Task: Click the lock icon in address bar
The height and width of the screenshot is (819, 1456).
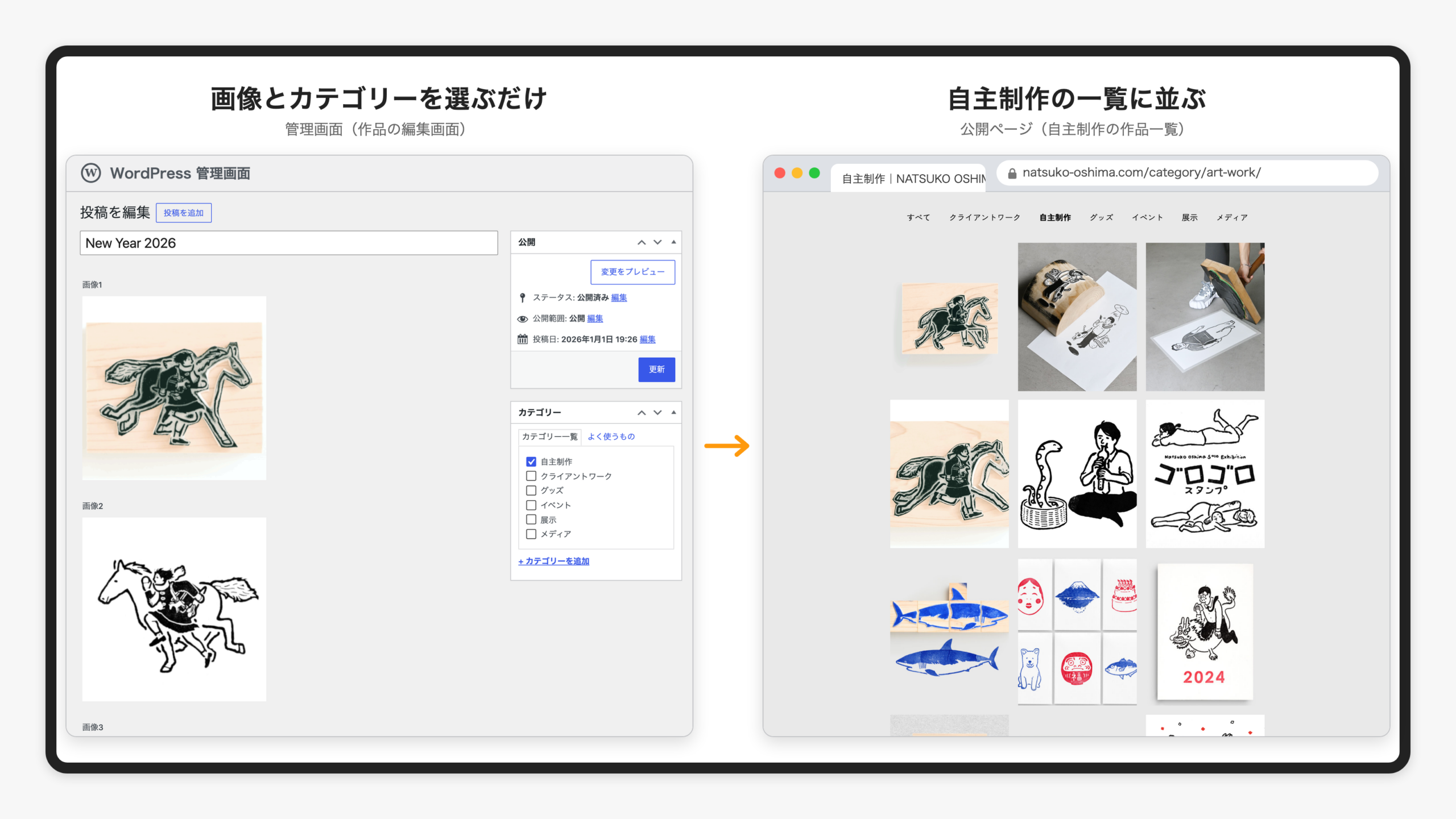Action: (1012, 173)
